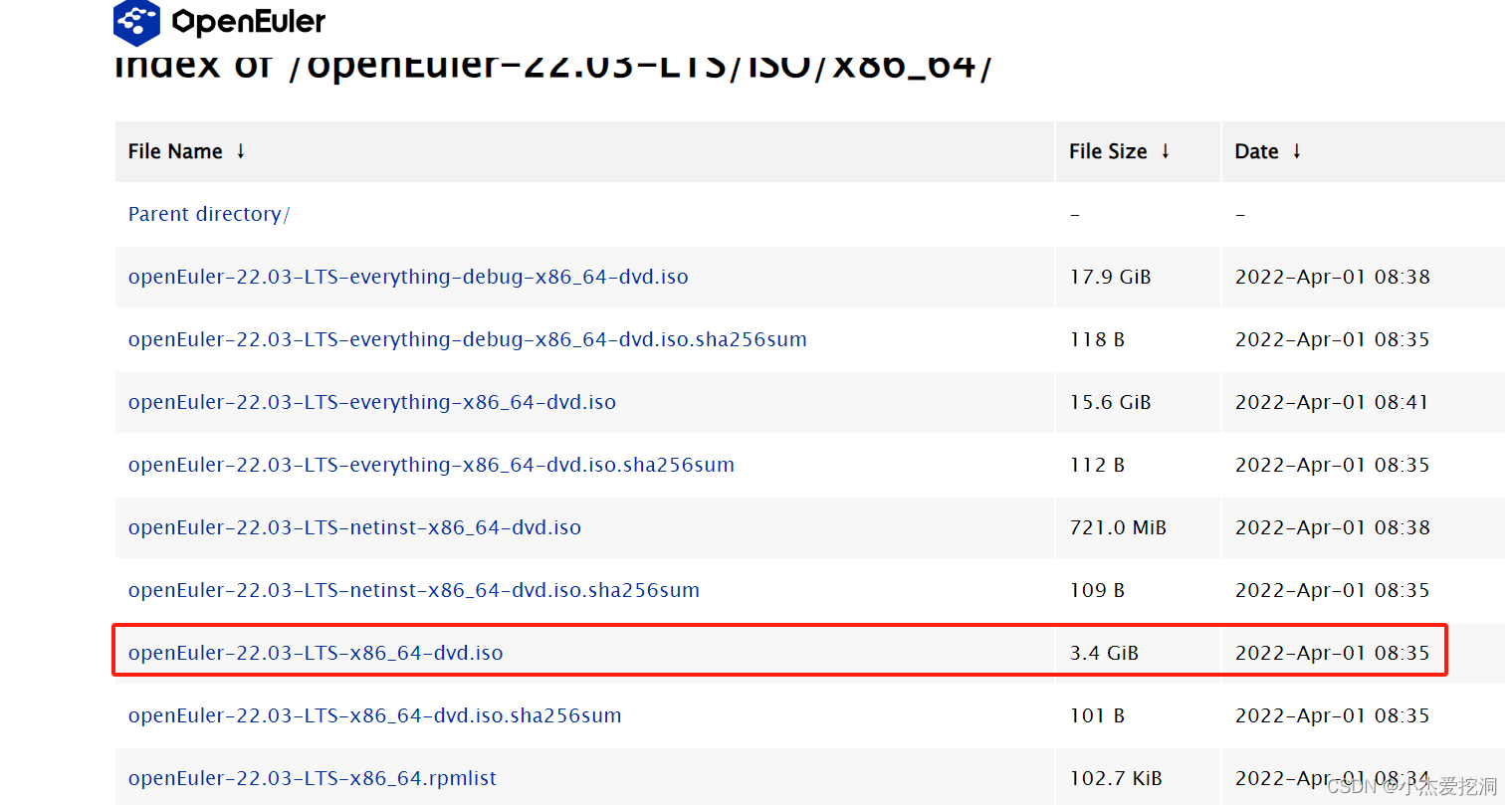Open netinst-x86_64-dvd.iso.sha256sum link
Viewport: 1512px width, 805px height.
click(x=414, y=590)
